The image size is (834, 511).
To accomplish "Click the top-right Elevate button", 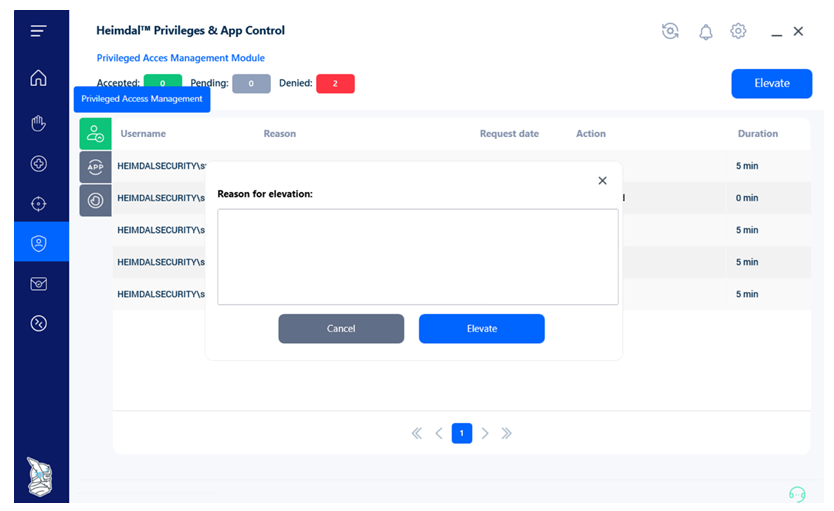I will (x=771, y=83).
